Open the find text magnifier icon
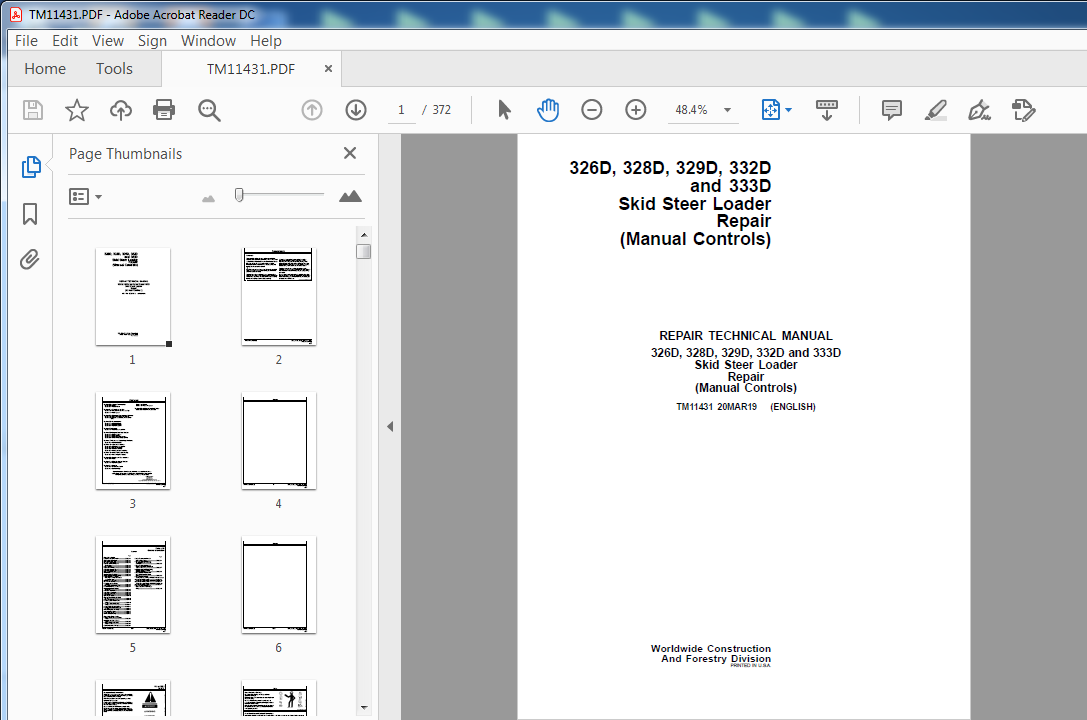Viewport: 1087px width, 720px height. coord(209,110)
